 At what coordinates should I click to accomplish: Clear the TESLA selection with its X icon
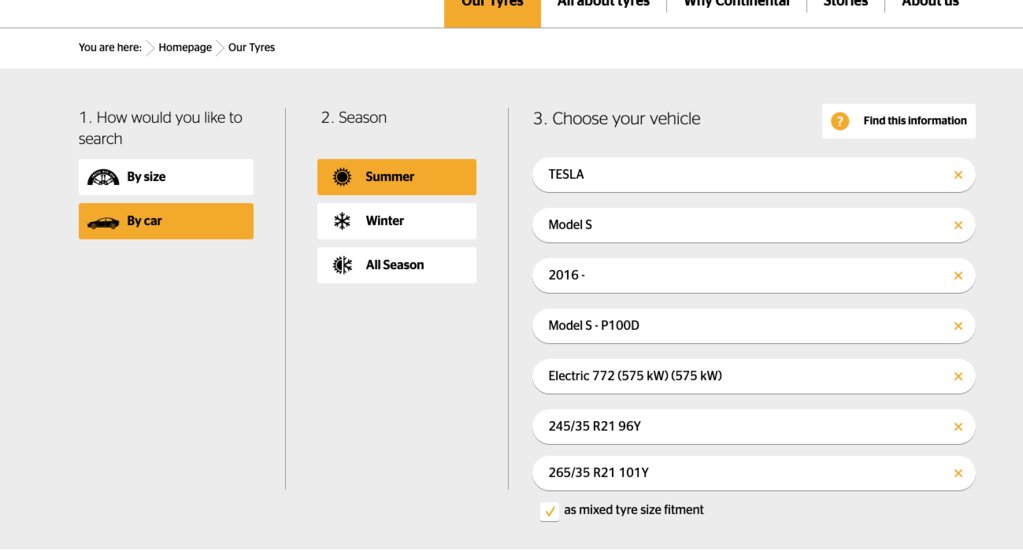(958, 175)
